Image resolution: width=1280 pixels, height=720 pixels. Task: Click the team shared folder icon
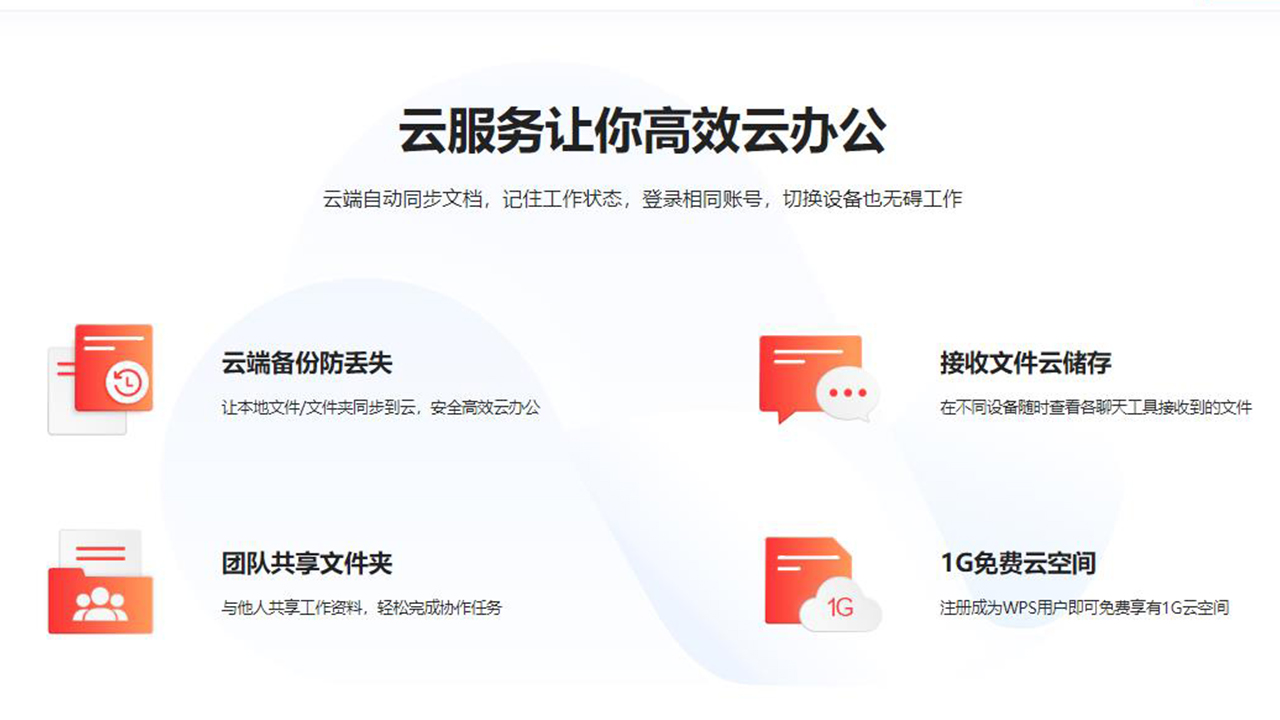(100, 581)
